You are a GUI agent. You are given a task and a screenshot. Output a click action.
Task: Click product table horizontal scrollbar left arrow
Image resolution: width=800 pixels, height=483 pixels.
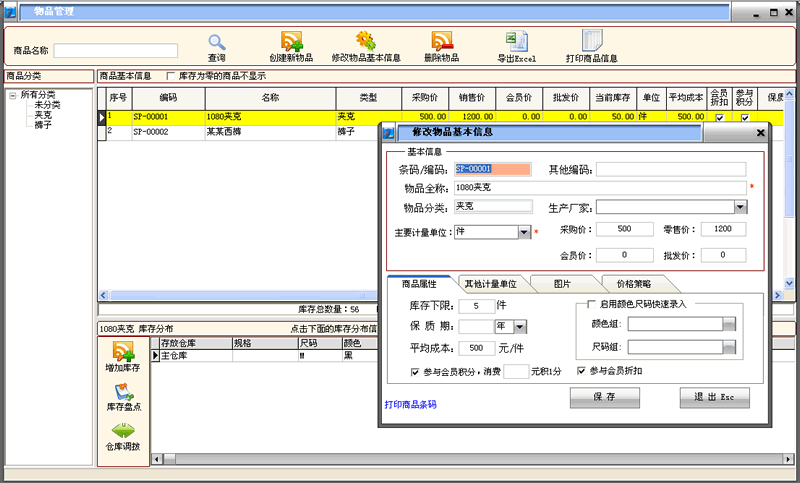tap(104, 295)
